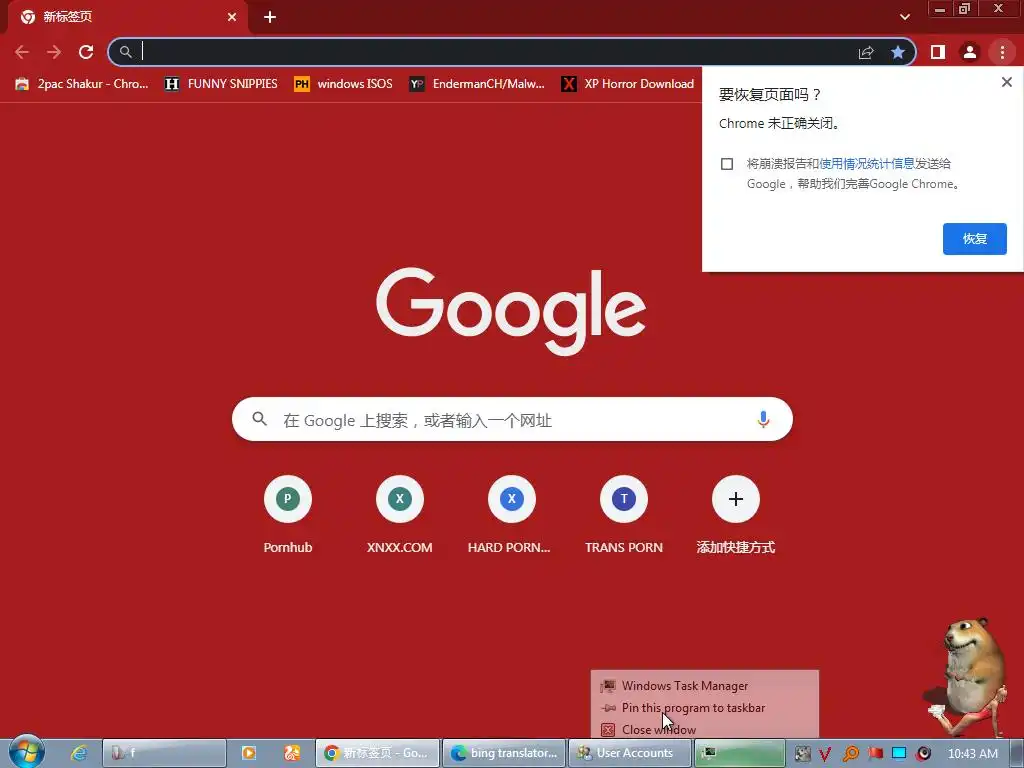Click the blue 恢复 restore button
This screenshot has height=768, width=1024.
974,239
